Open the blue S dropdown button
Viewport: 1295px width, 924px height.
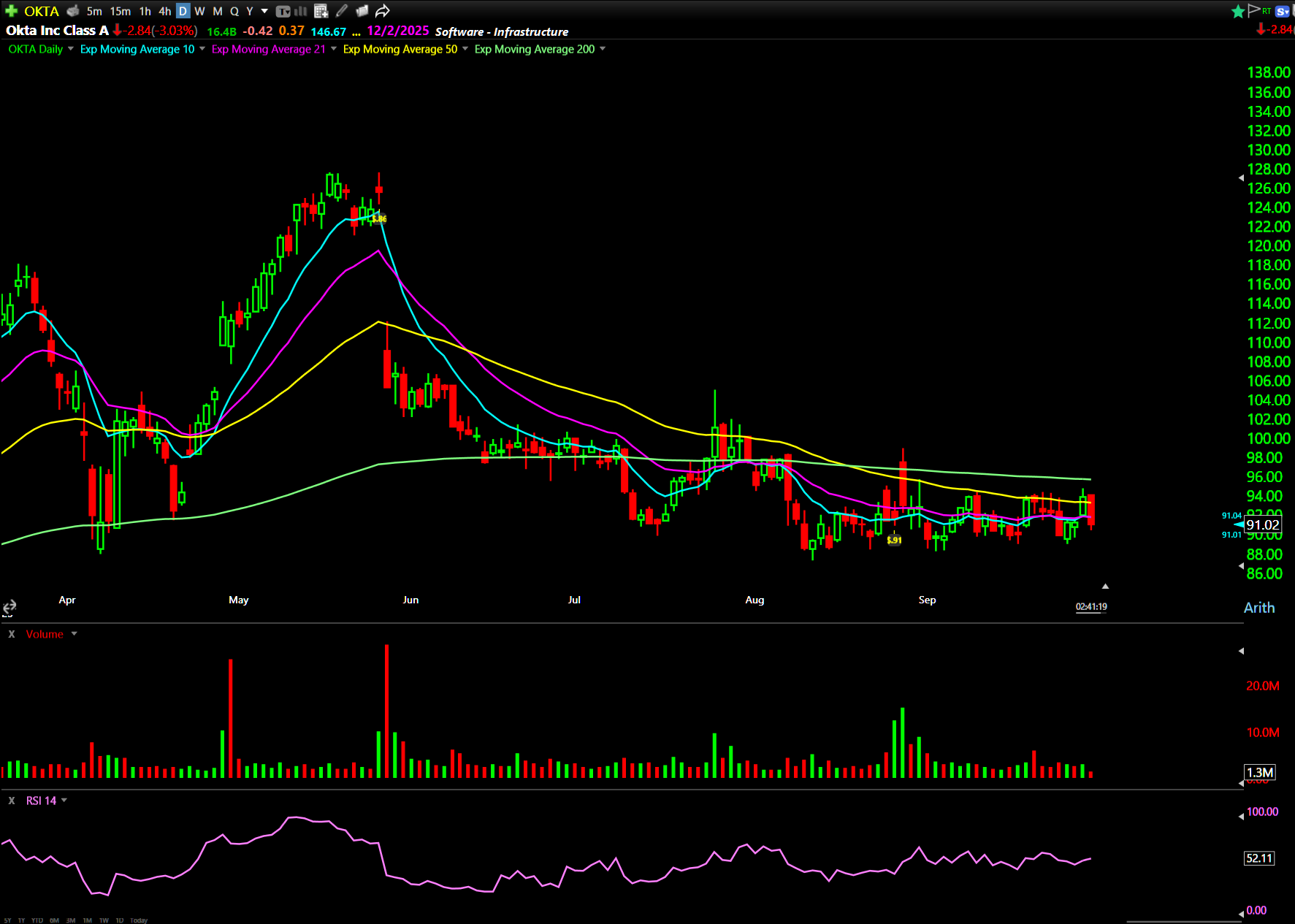[x=1282, y=11]
